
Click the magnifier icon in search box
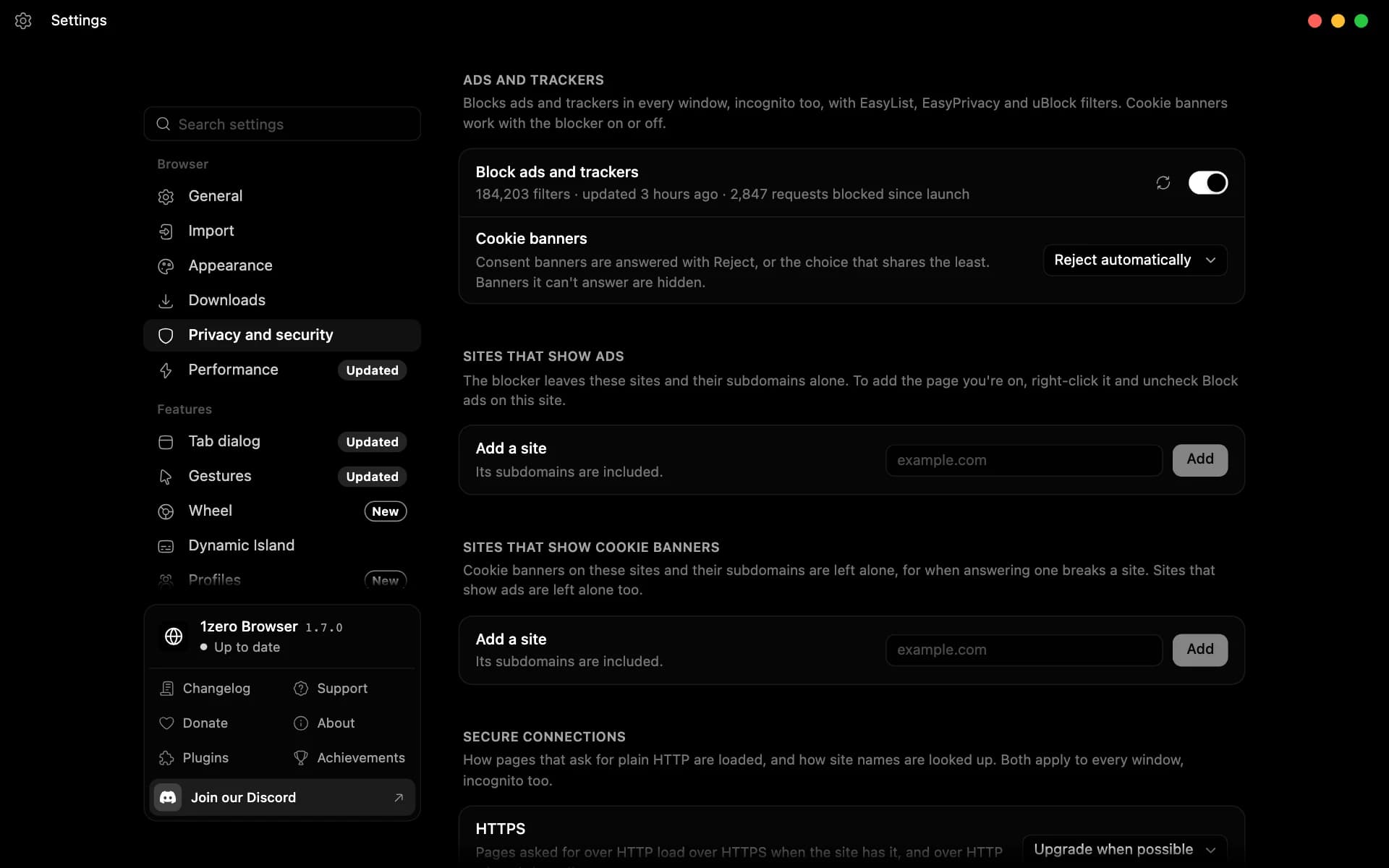(163, 124)
